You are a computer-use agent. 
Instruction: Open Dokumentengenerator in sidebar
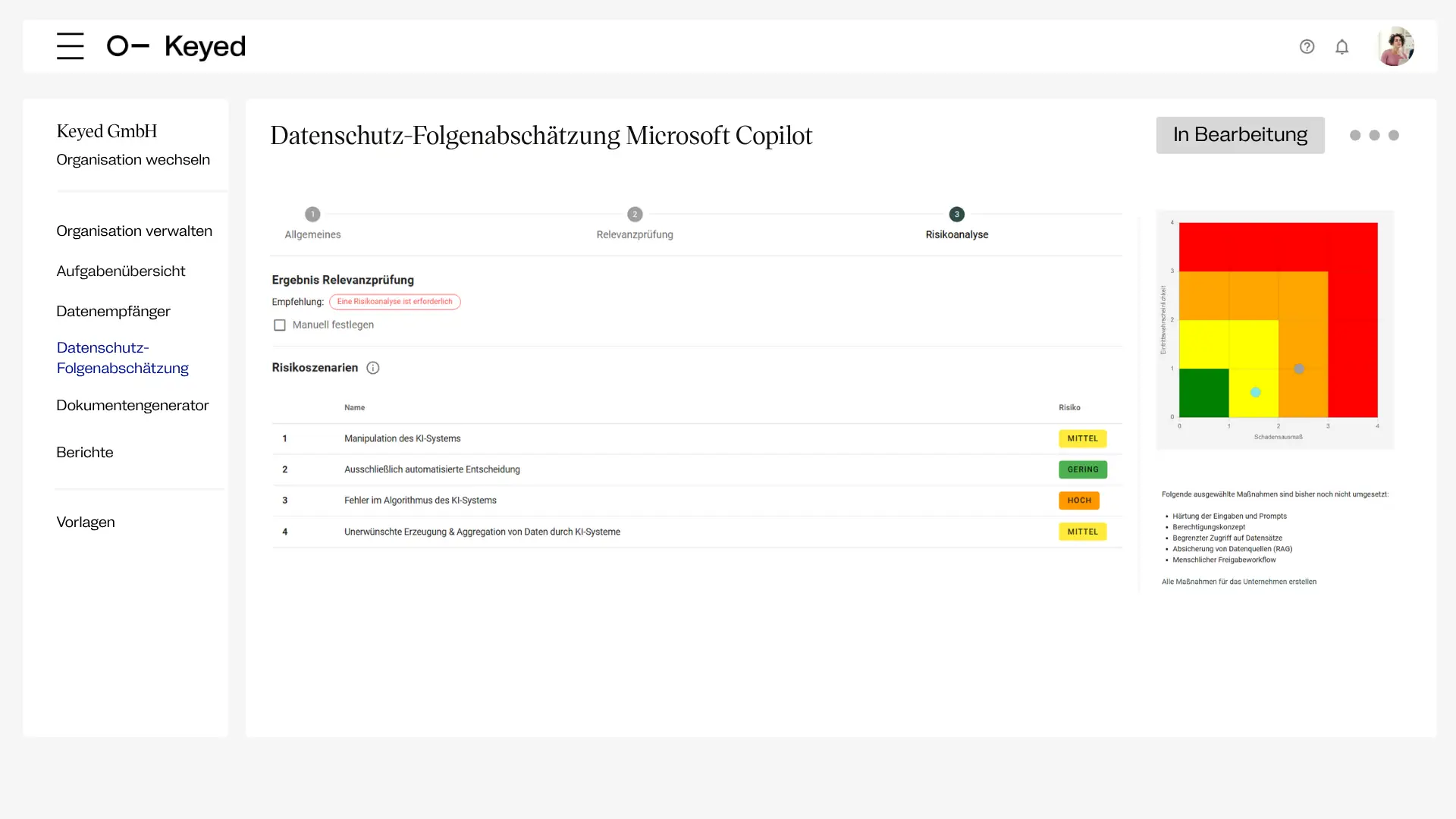133,406
